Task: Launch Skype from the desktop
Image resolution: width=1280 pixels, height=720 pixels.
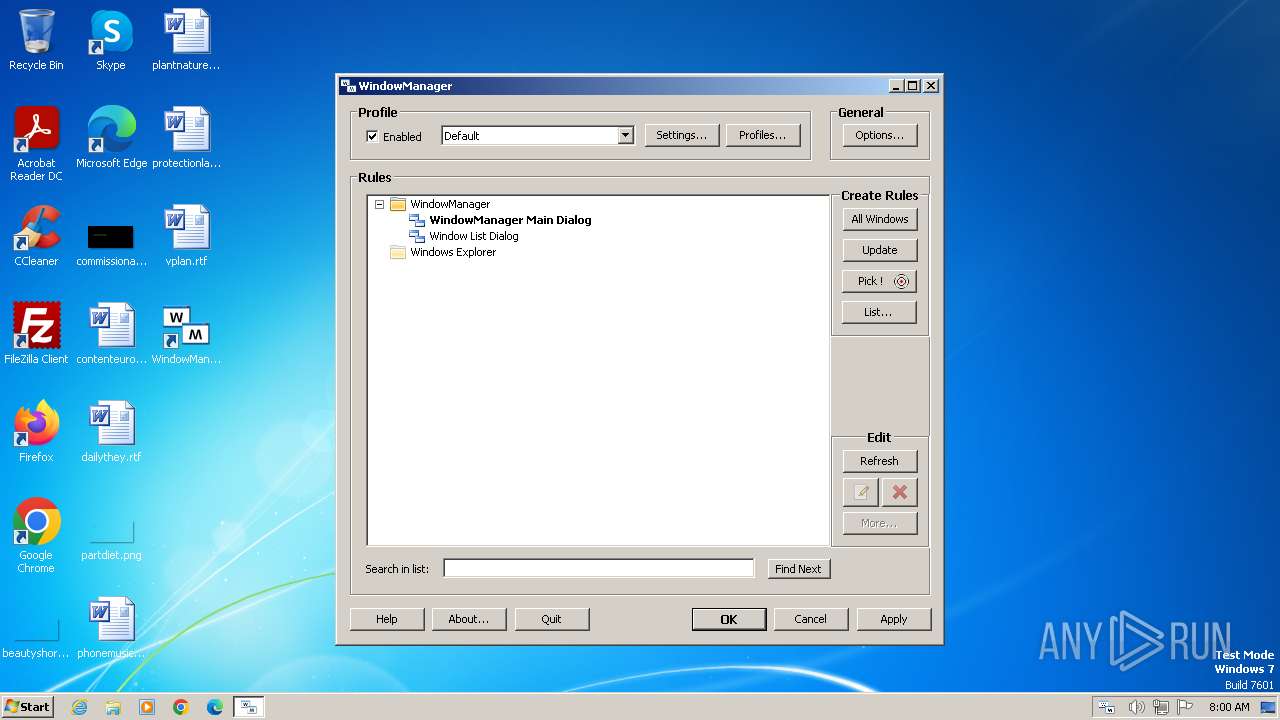Action: (x=111, y=40)
